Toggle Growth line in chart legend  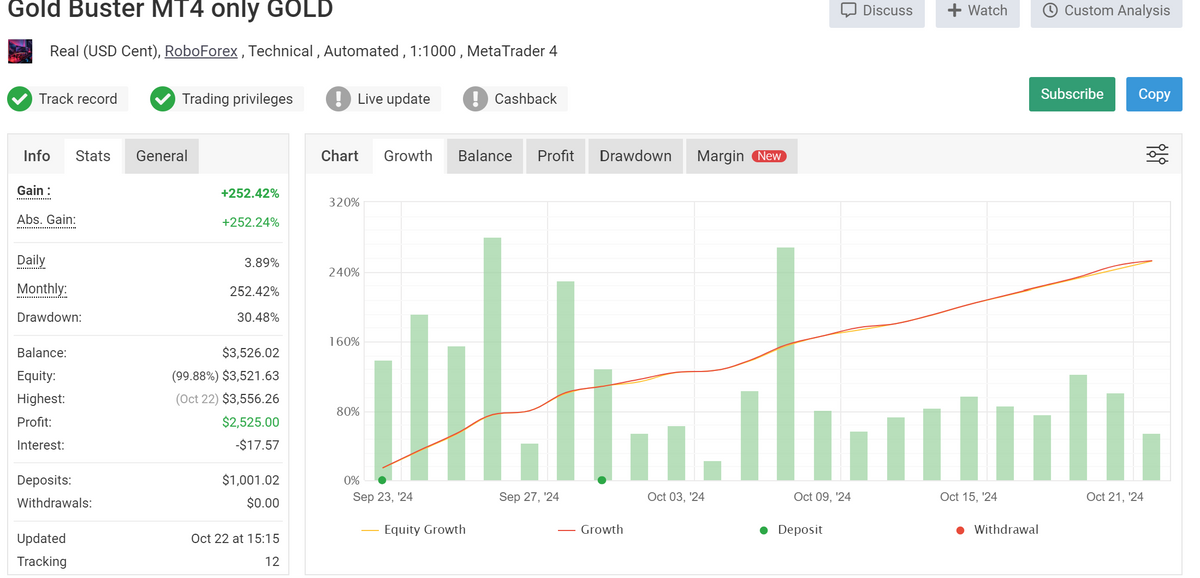(x=591, y=530)
